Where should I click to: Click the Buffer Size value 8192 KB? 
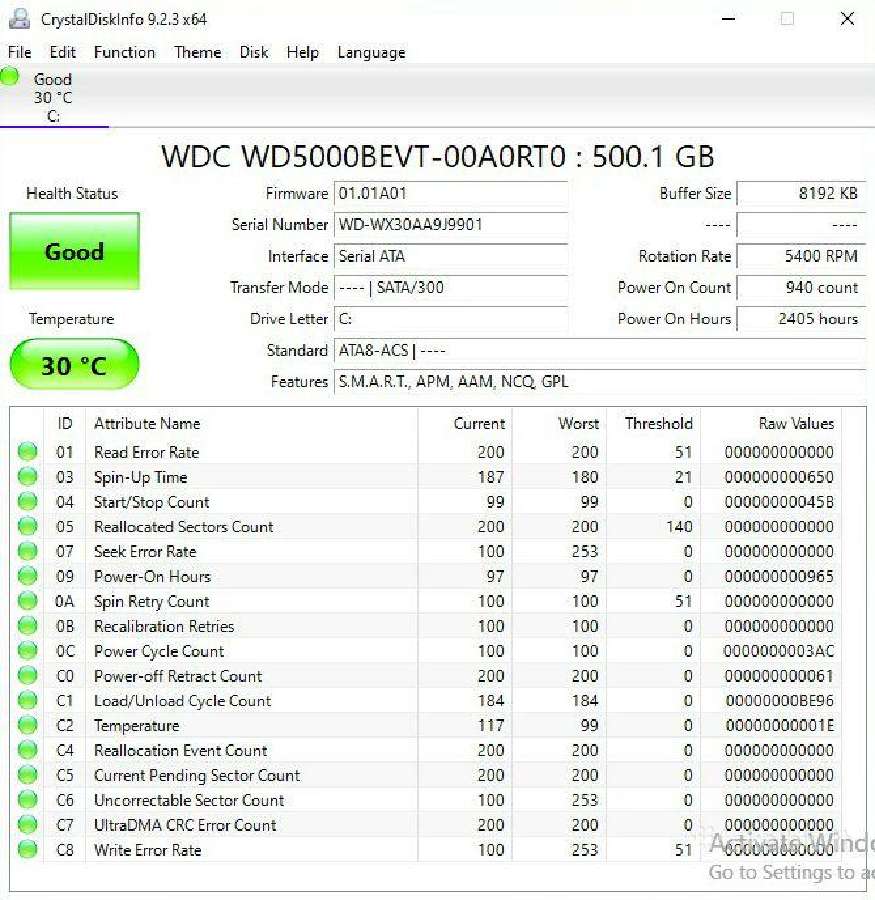pyautogui.click(x=802, y=193)
